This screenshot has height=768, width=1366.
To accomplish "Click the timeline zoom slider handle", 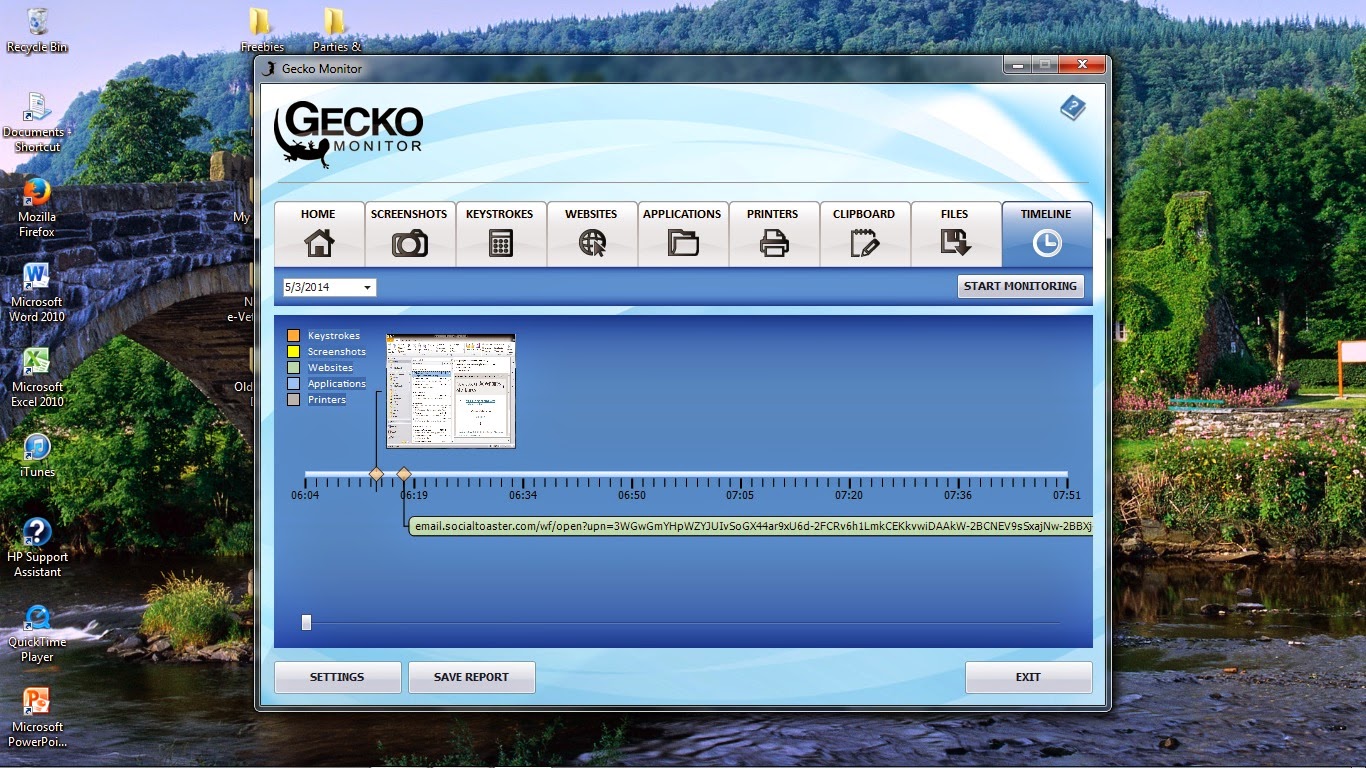I will 306,623.
